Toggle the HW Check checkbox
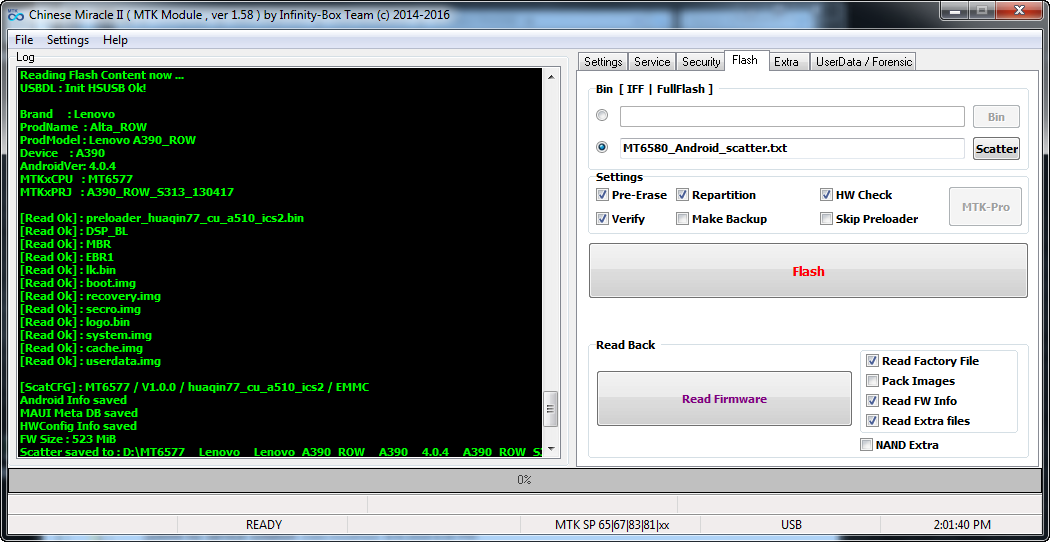1050x542 pixels. pyautogui.click(x=826, y=195)
